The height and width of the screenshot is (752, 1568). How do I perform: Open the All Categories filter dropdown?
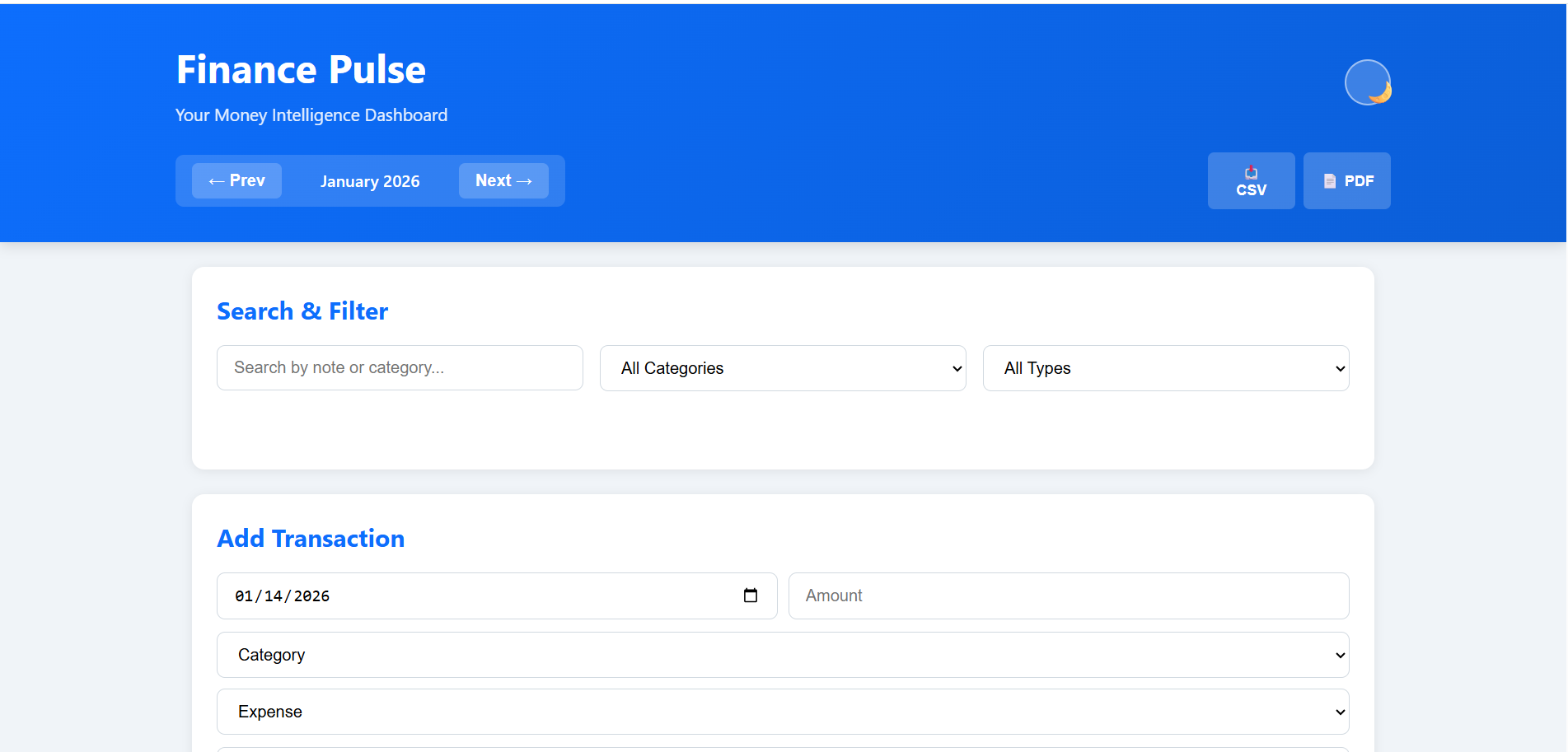point(783,368)
